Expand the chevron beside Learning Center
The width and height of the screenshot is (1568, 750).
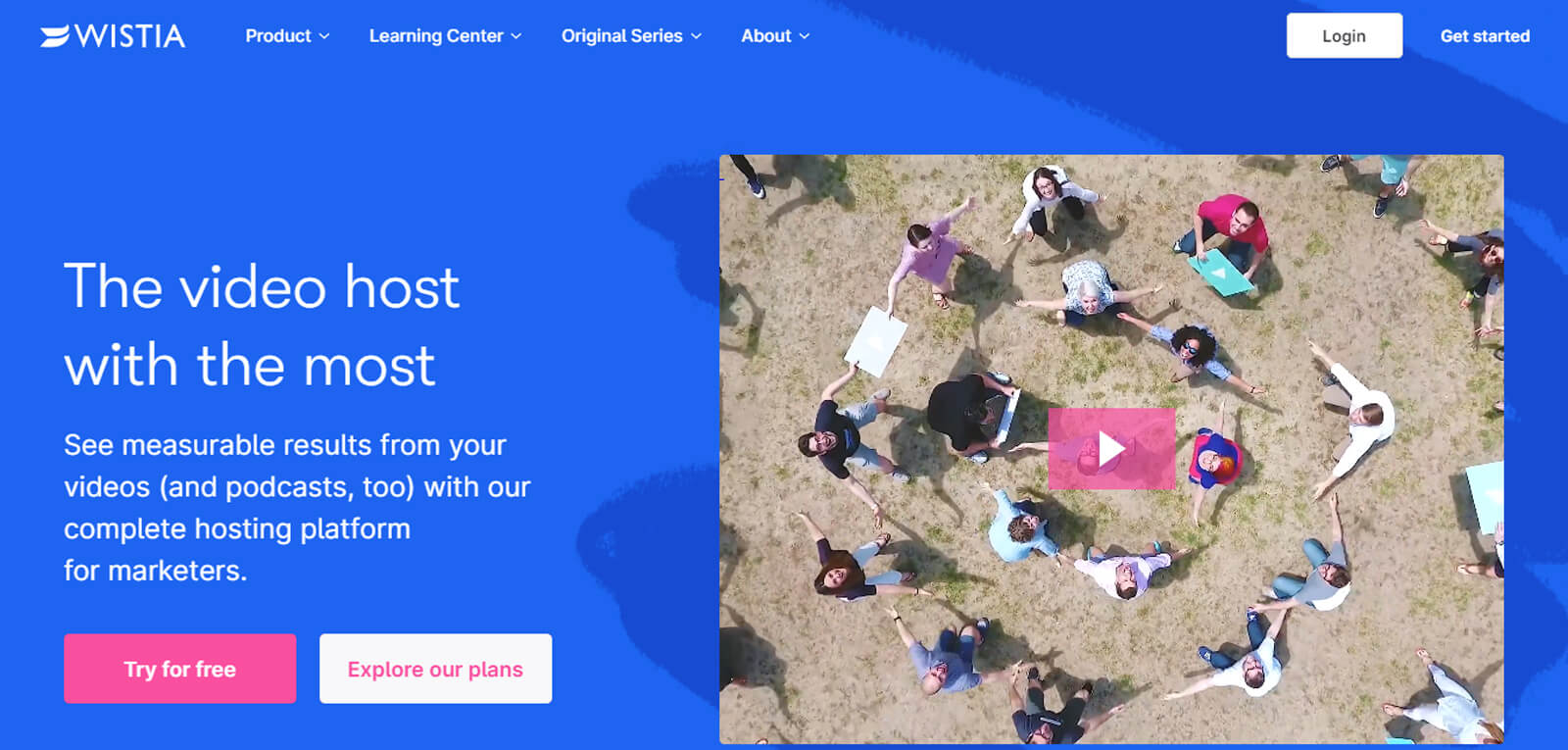(x=516, y=36)
